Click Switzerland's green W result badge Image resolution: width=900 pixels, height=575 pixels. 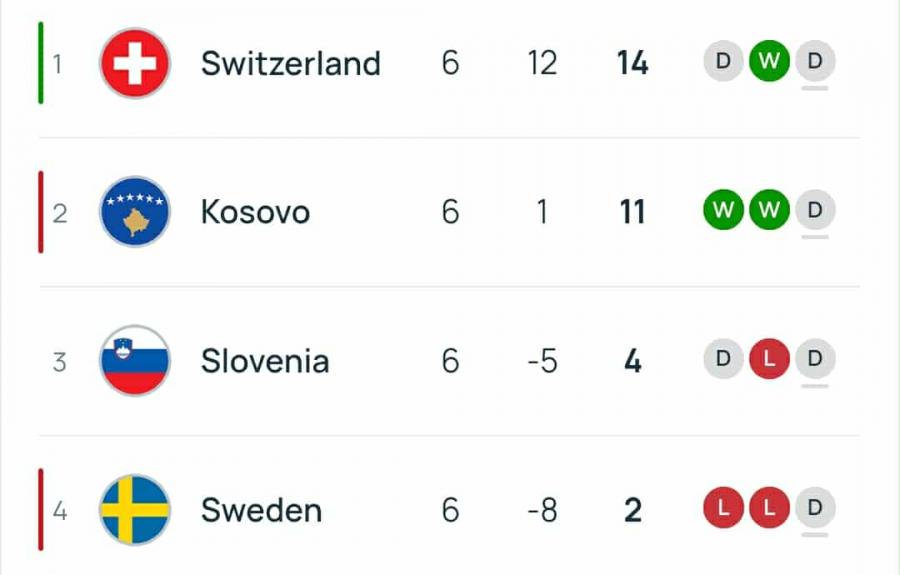769,62
